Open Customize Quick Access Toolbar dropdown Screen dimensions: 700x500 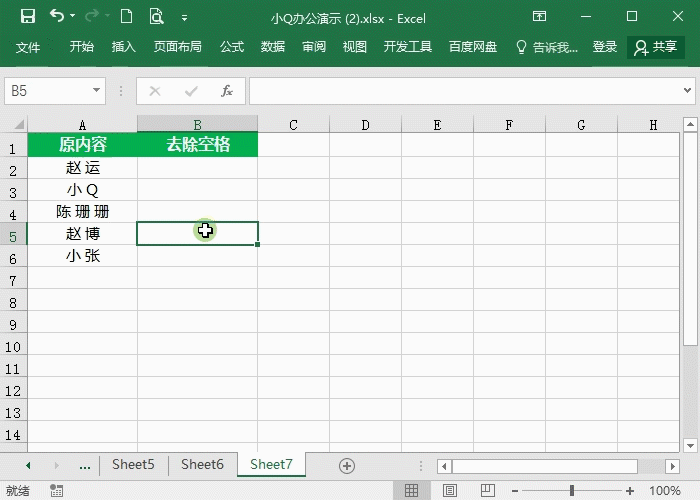tap(184, 18)
